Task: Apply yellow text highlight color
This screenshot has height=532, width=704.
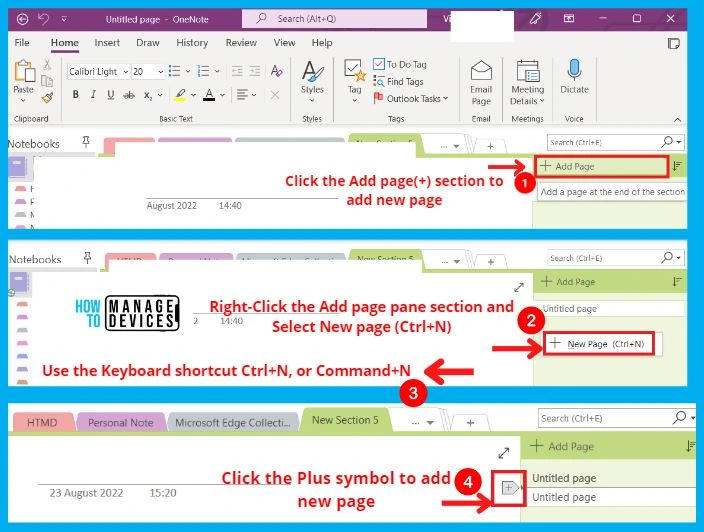Action: pos(180,95)
